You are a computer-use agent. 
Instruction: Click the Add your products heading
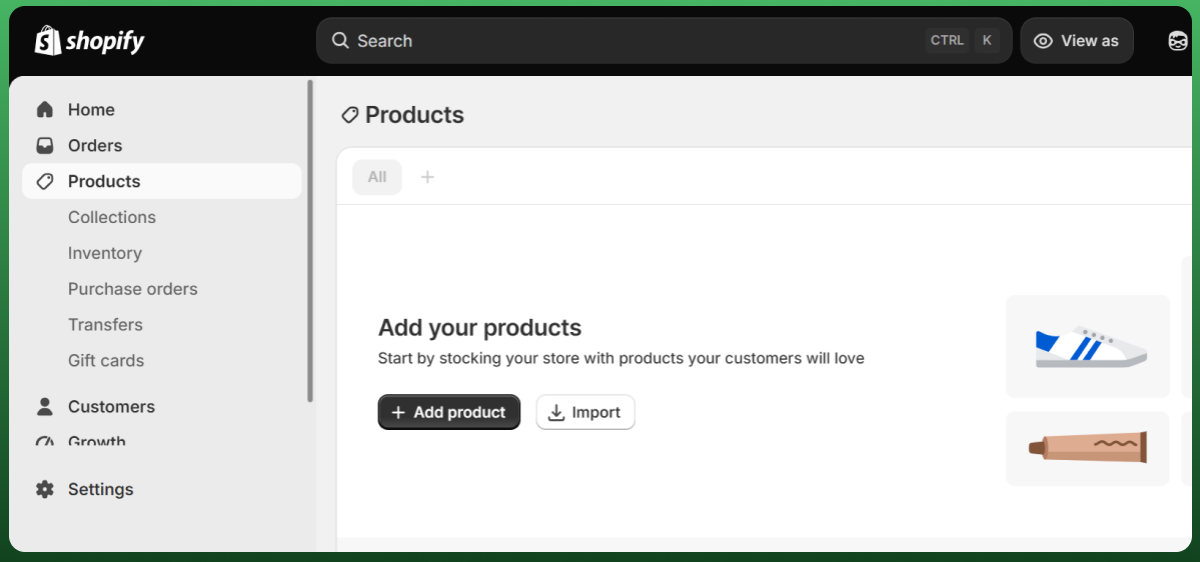(480, 327)
